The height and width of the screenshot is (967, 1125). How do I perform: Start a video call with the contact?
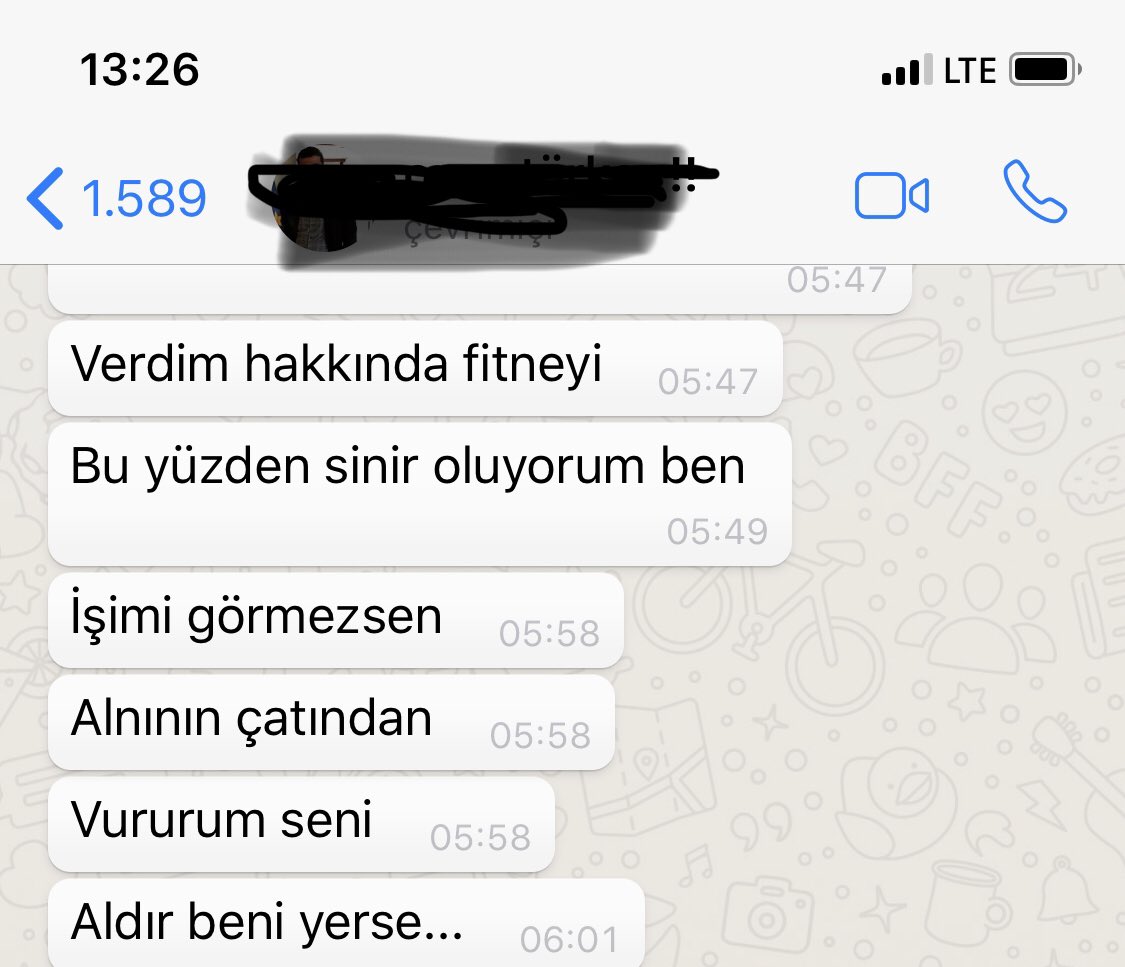point(892,195)
